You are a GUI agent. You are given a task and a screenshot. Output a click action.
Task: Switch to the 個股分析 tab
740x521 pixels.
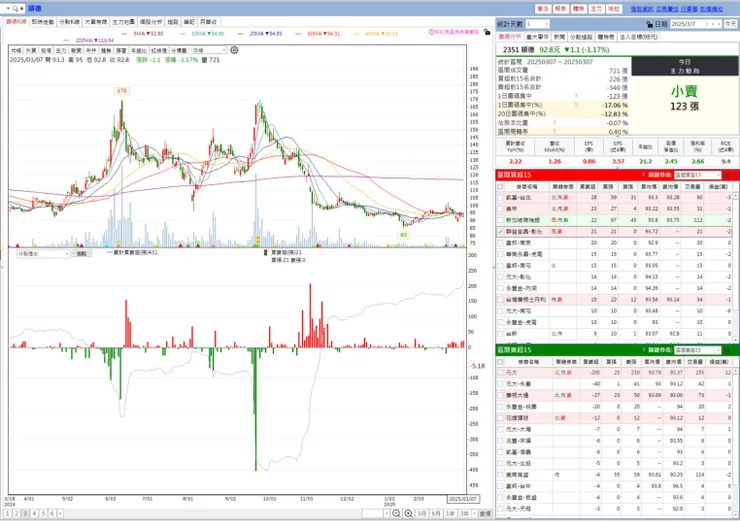tap(151, 22)
